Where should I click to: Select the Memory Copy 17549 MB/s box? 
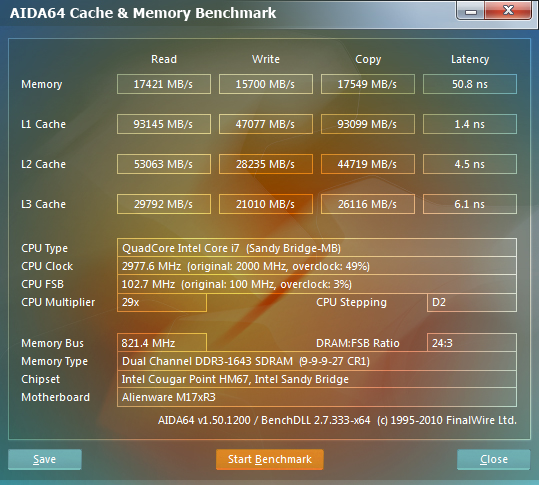(x=368, y=84)
